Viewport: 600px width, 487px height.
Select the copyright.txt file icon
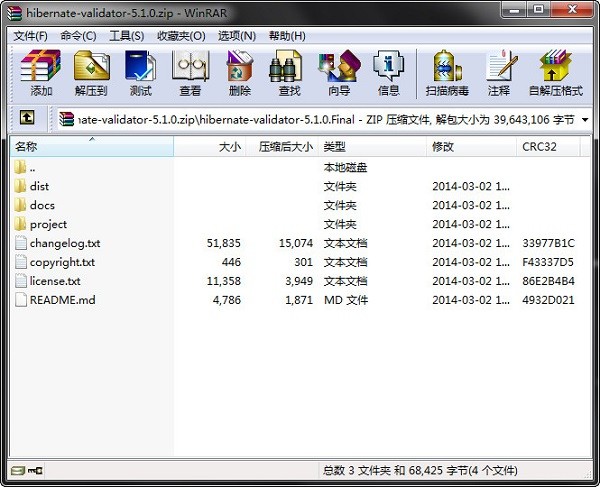tap(21, 262)
